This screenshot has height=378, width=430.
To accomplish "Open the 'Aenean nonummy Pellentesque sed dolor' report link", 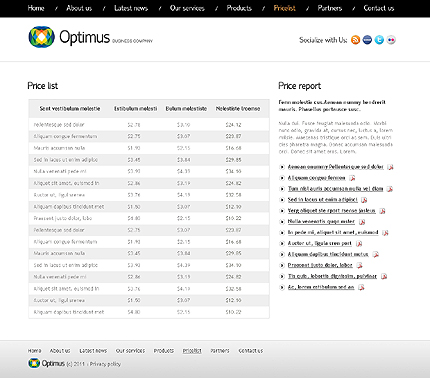I will [336, 167].
